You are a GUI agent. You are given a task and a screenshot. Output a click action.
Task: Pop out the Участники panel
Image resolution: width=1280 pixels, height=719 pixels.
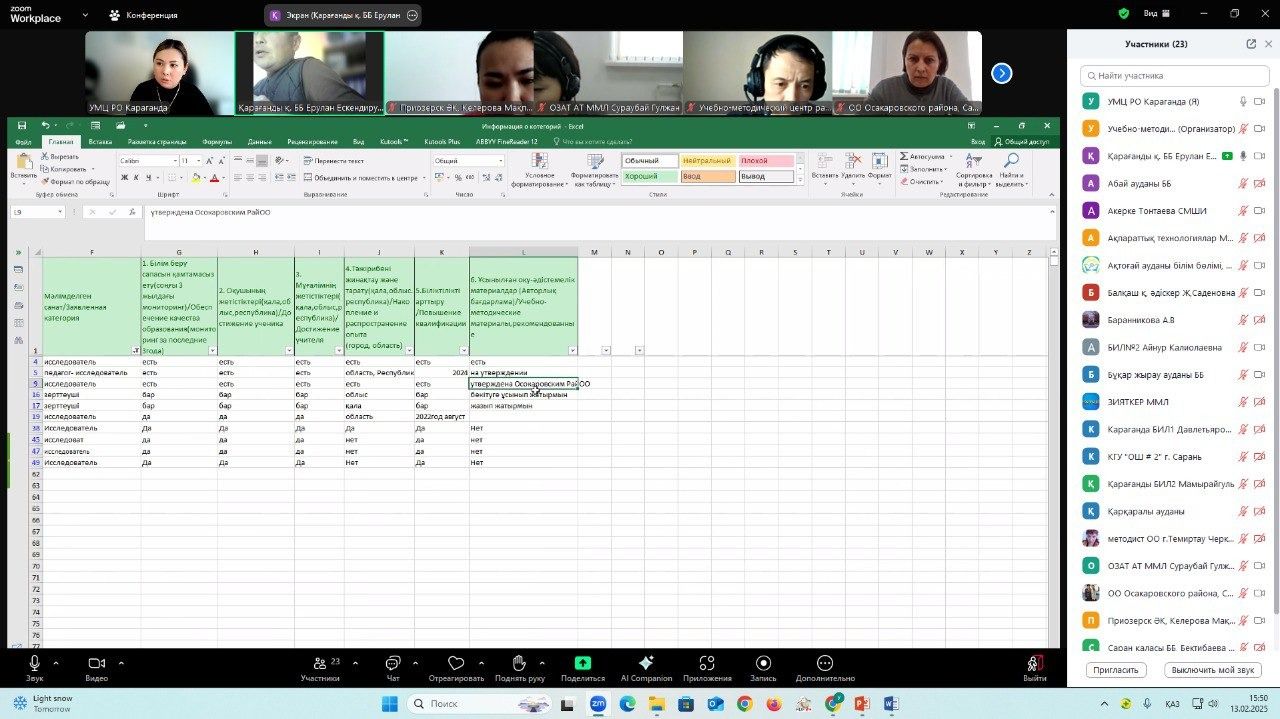point(1251,44)
